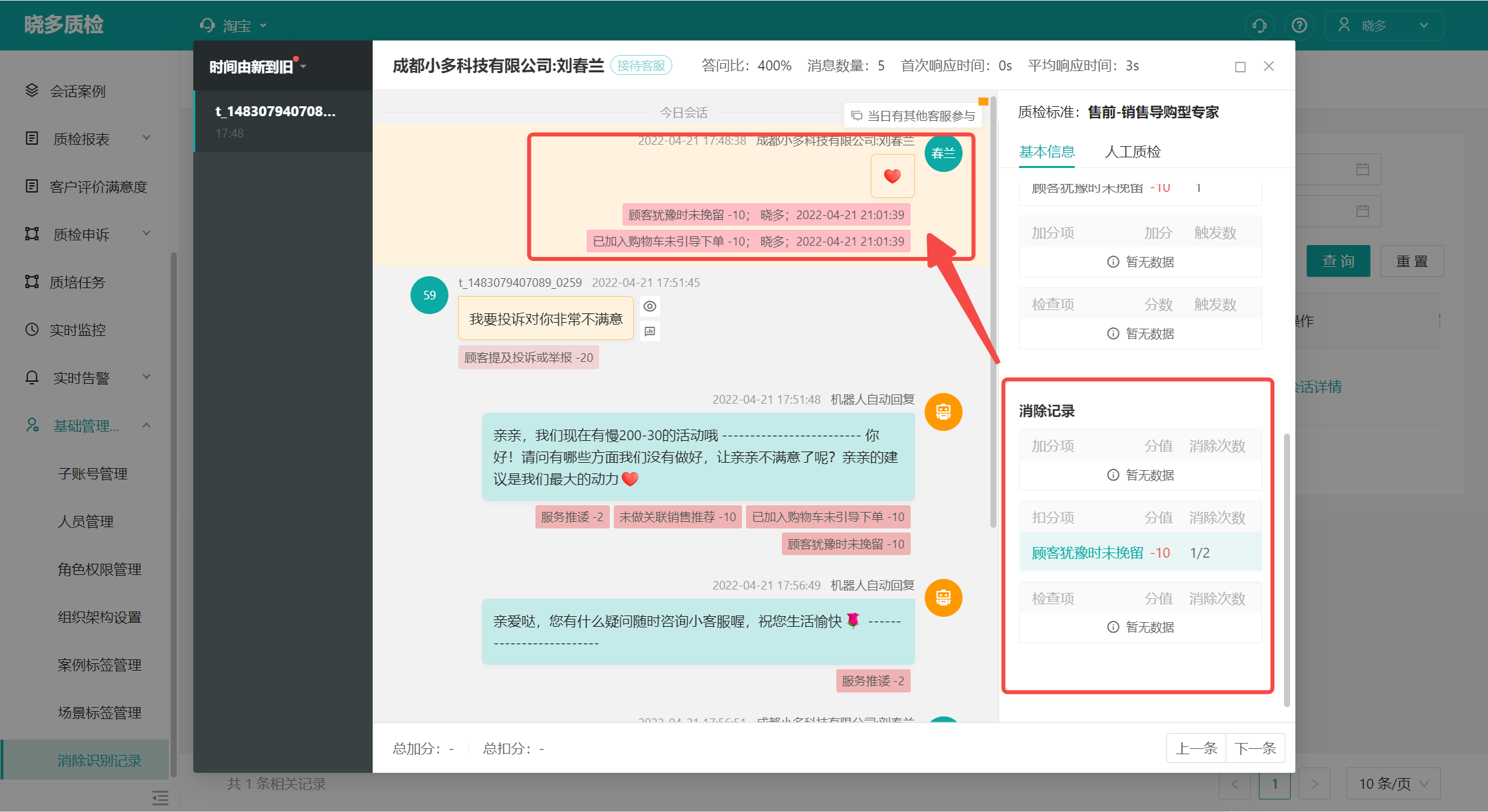
Task: Click the sidebar collapse menu icon
Action: pos(160,797)
